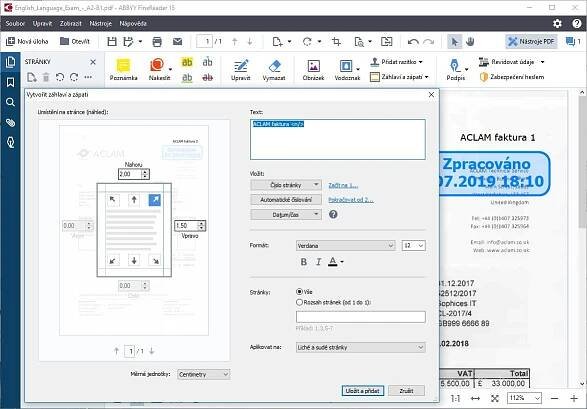
Task: Insert a picture with Obrázek
Action: click(313, 70)
